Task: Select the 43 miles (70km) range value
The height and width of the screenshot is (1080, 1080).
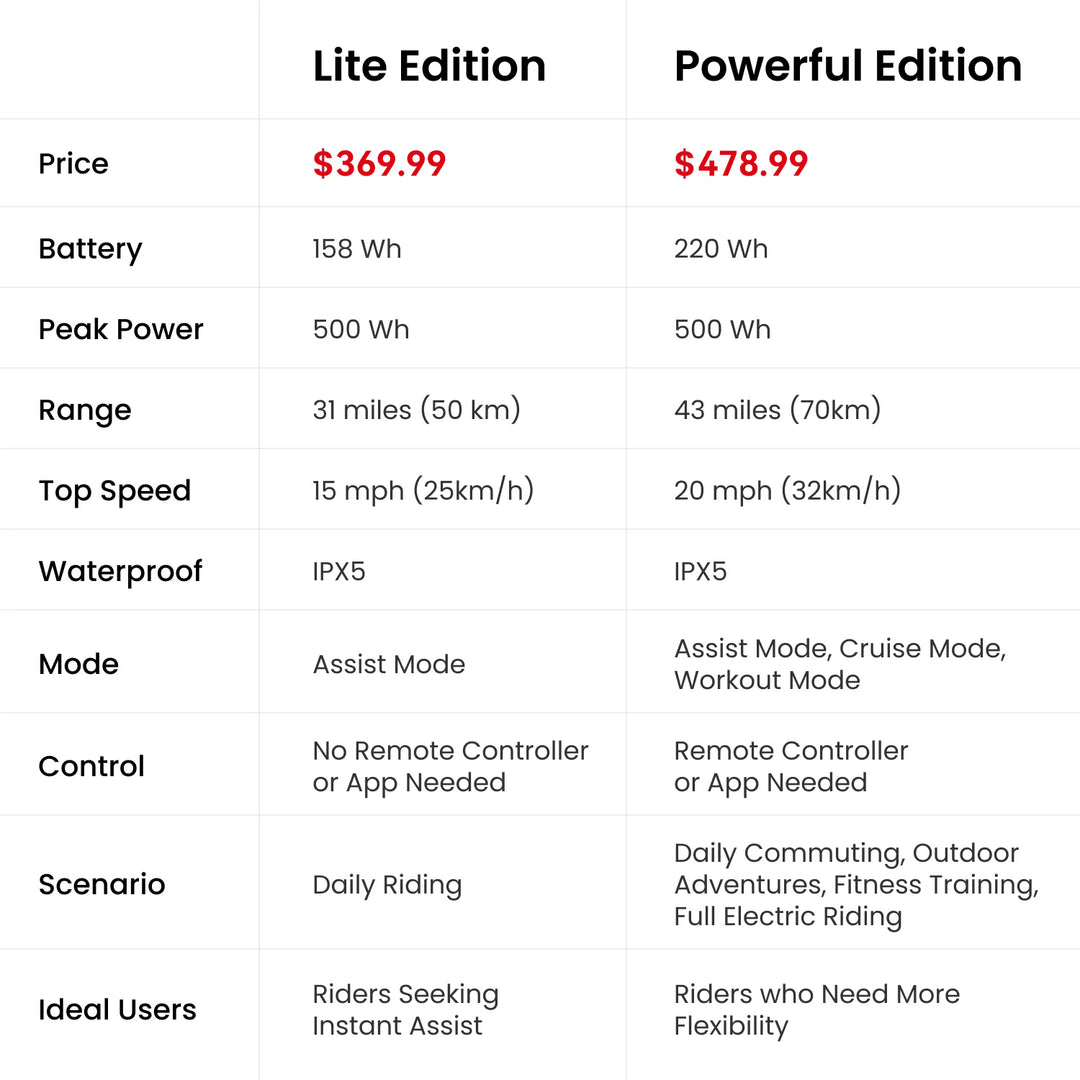Action: click(x=777, y=410)
